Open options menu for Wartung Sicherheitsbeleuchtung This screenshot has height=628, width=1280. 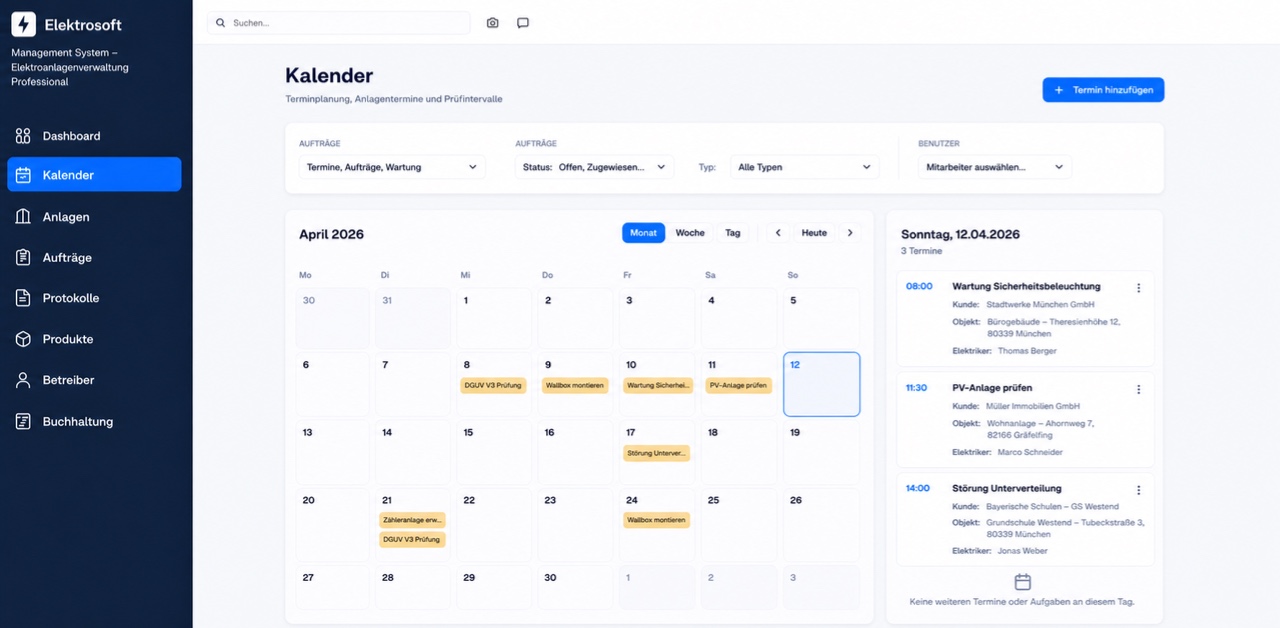(1138, 288)
